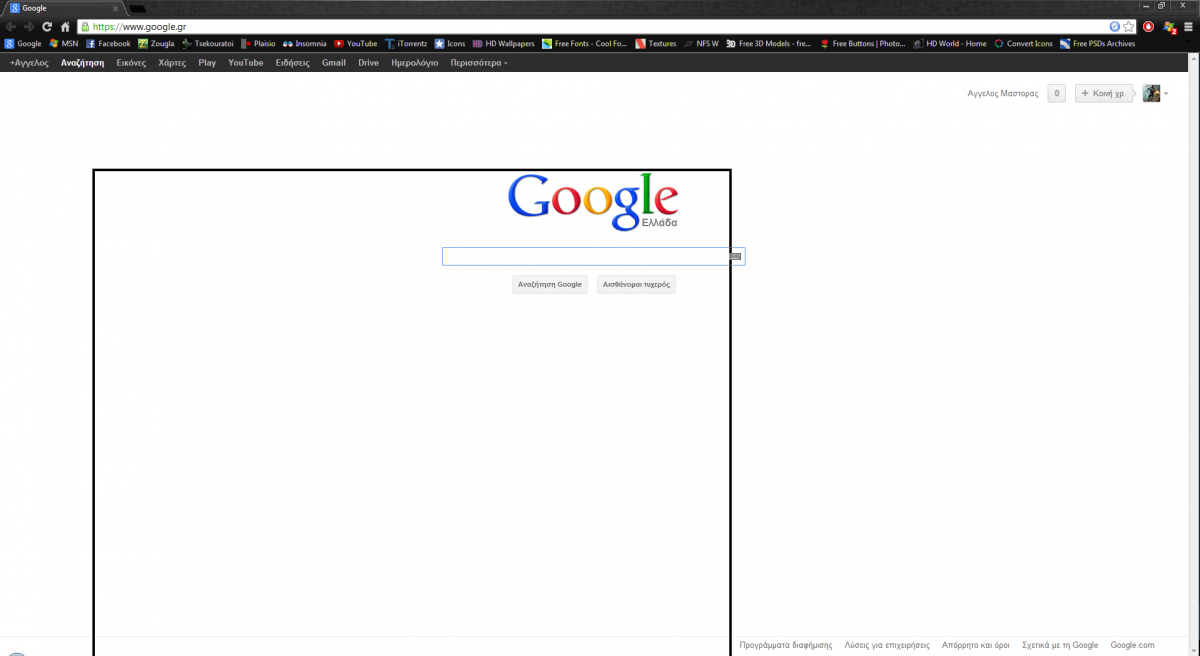Reload the current page
Screen dimensions: 1200x656
[47, 27]
